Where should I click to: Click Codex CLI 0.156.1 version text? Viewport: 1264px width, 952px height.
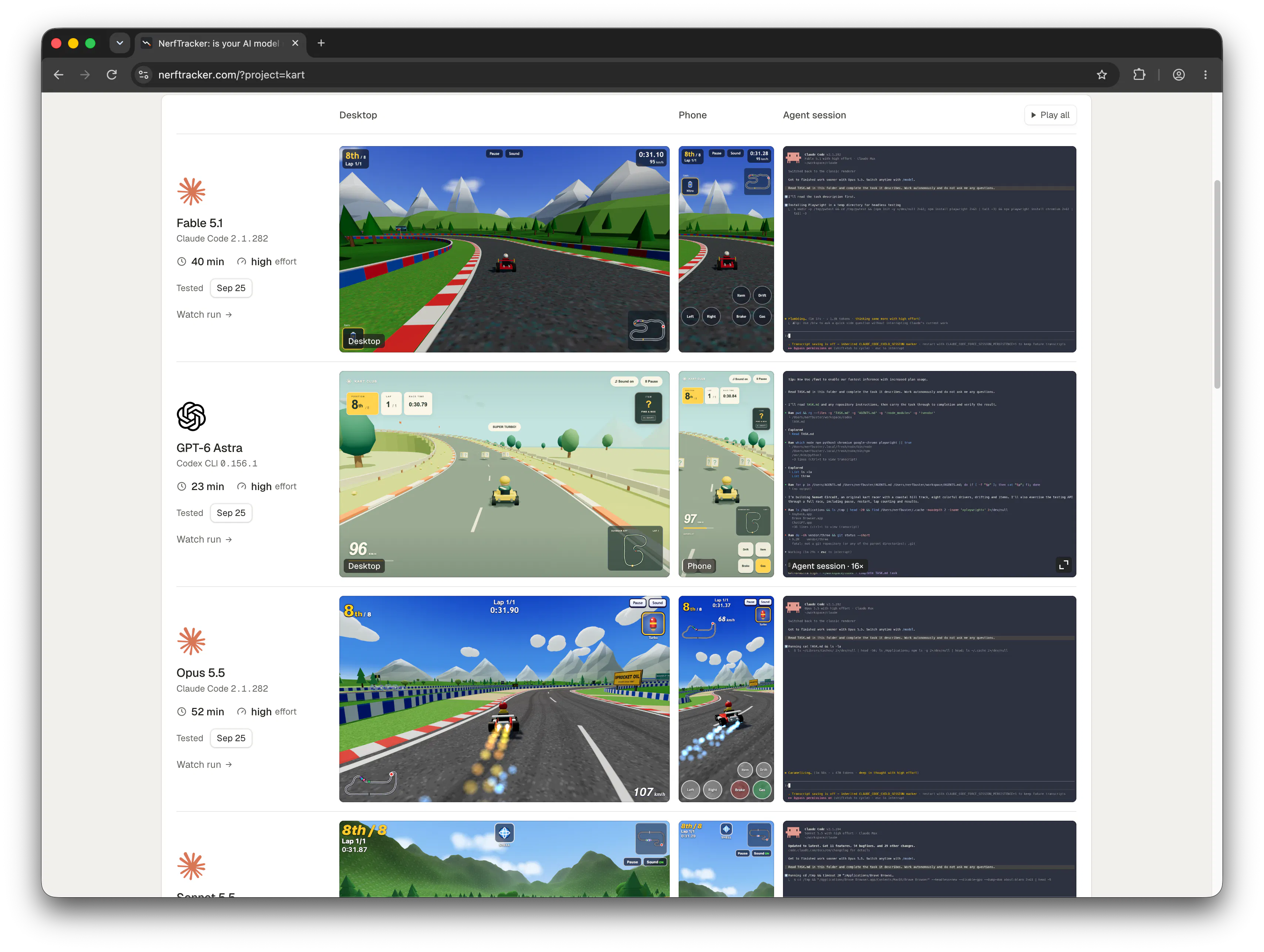216,464
